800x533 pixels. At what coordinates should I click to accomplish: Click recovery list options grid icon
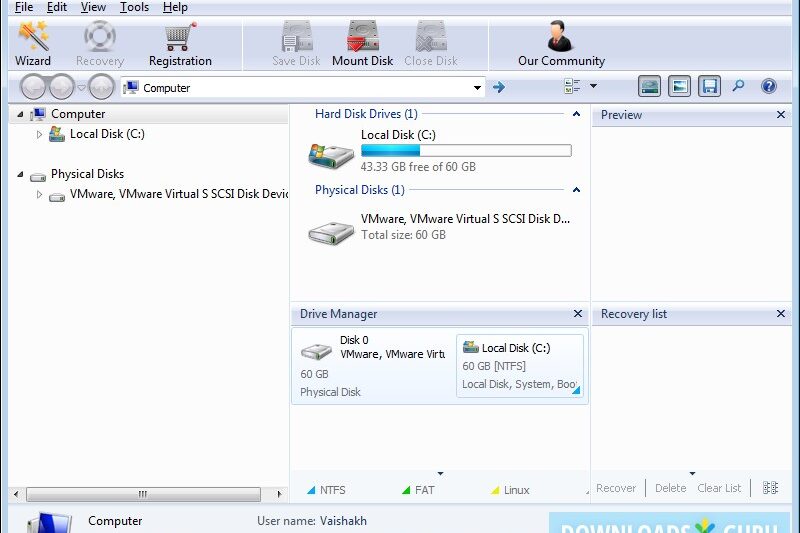pos(770,488)
